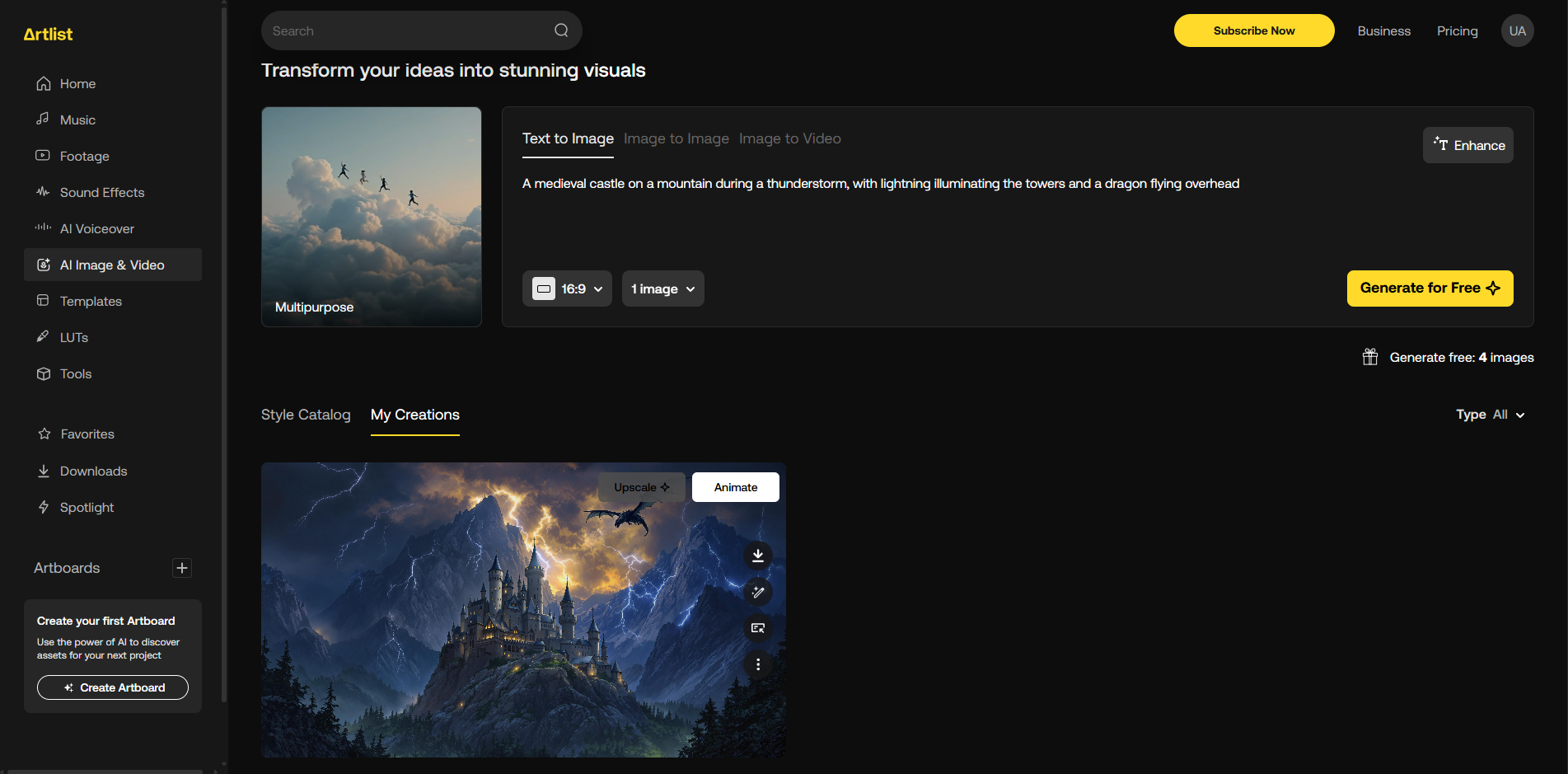Screen dimensions: 1568x774
Task: Click the medieval castle prompt text
Action: [881, 184]
